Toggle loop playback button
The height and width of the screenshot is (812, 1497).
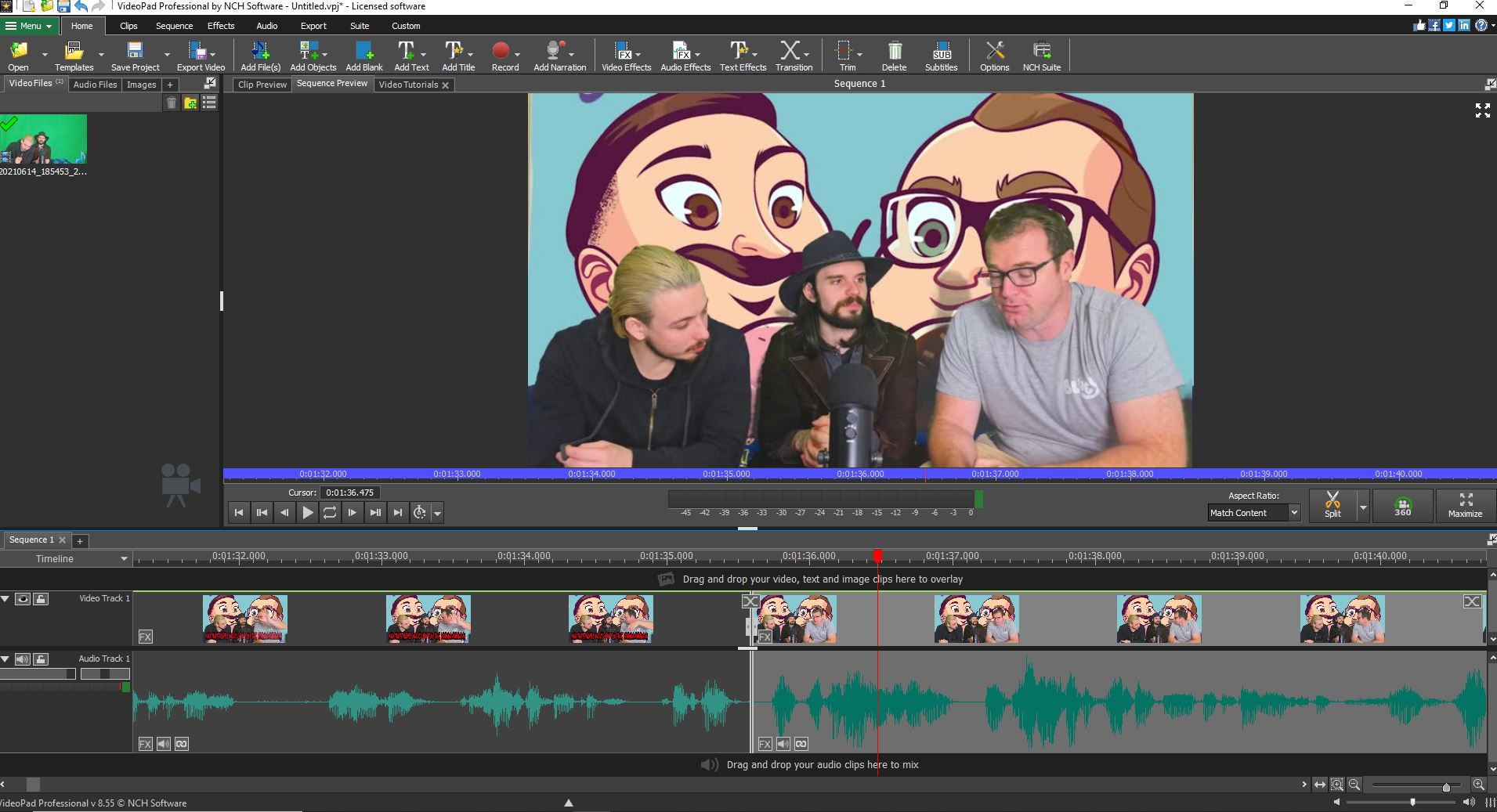(x=330, y=513)
